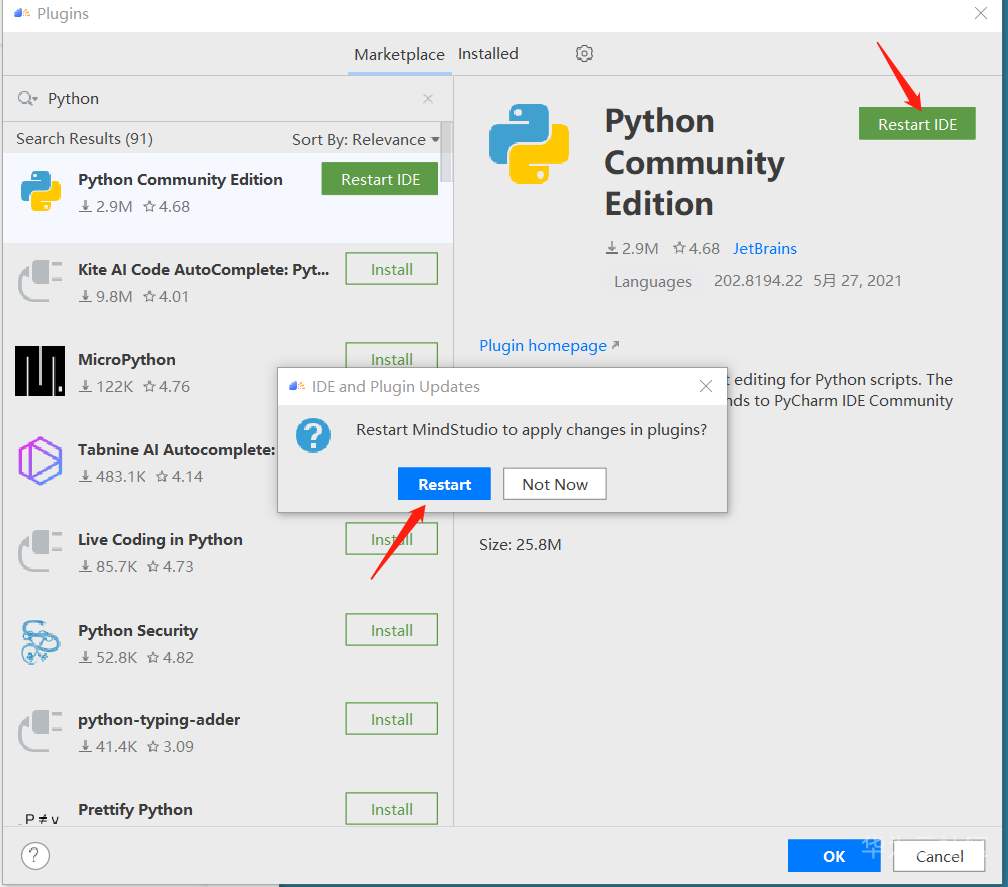Install Kite AI Code AutoComplete plugin
The height and width of the screenshot is (887, 1008).
[x=392, y=269]
